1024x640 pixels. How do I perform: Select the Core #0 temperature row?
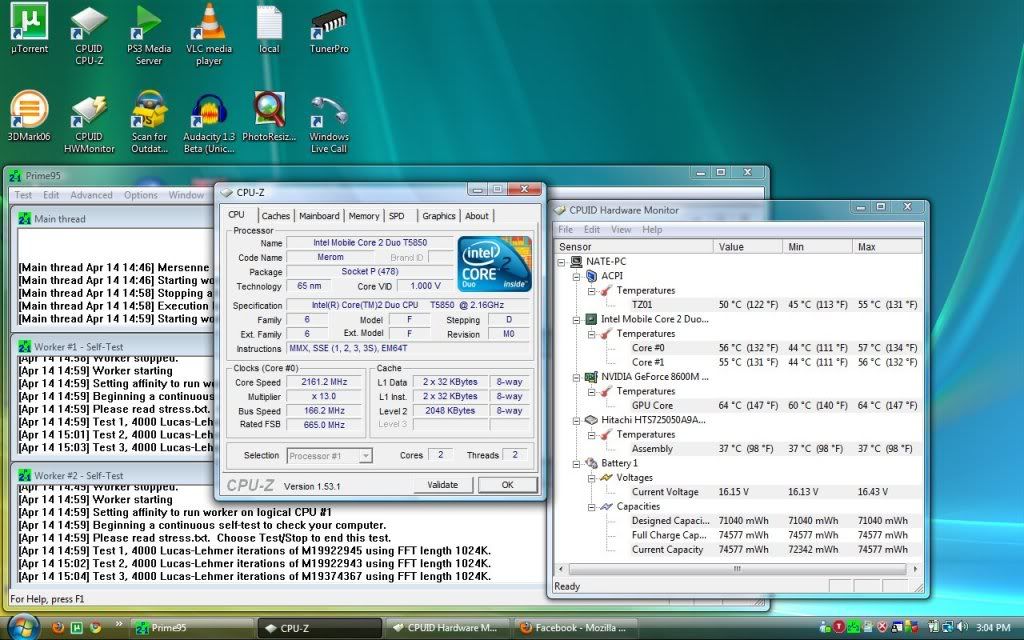pyautogui.click(x=738, y=347)
